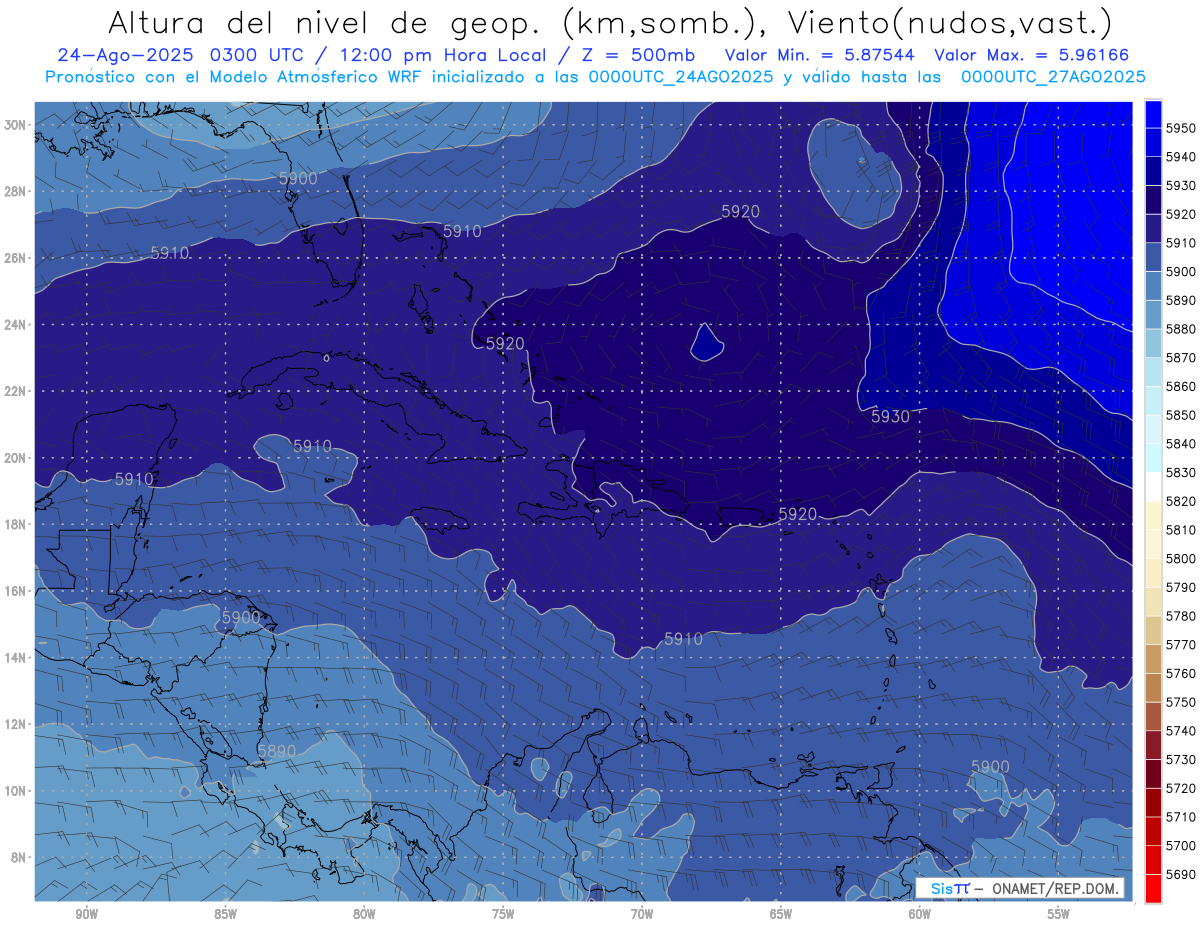
Task: Click the 5900 contour label over northern Florida
Action: coord(298,178)
